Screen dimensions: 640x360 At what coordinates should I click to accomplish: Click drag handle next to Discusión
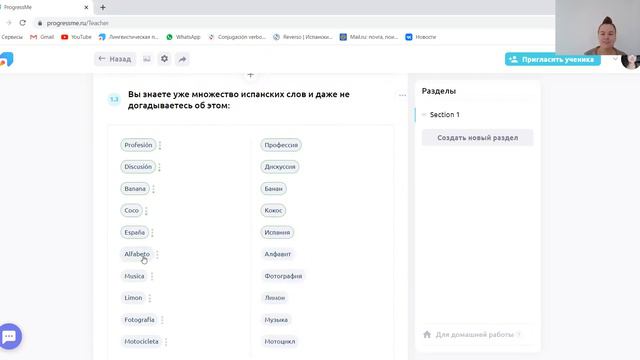[160, 167]
